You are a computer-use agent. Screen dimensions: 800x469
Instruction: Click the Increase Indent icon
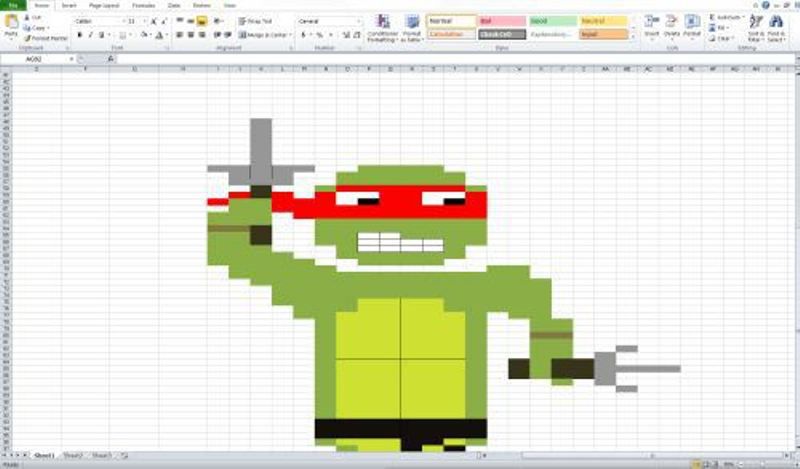[x=228, y=35]
